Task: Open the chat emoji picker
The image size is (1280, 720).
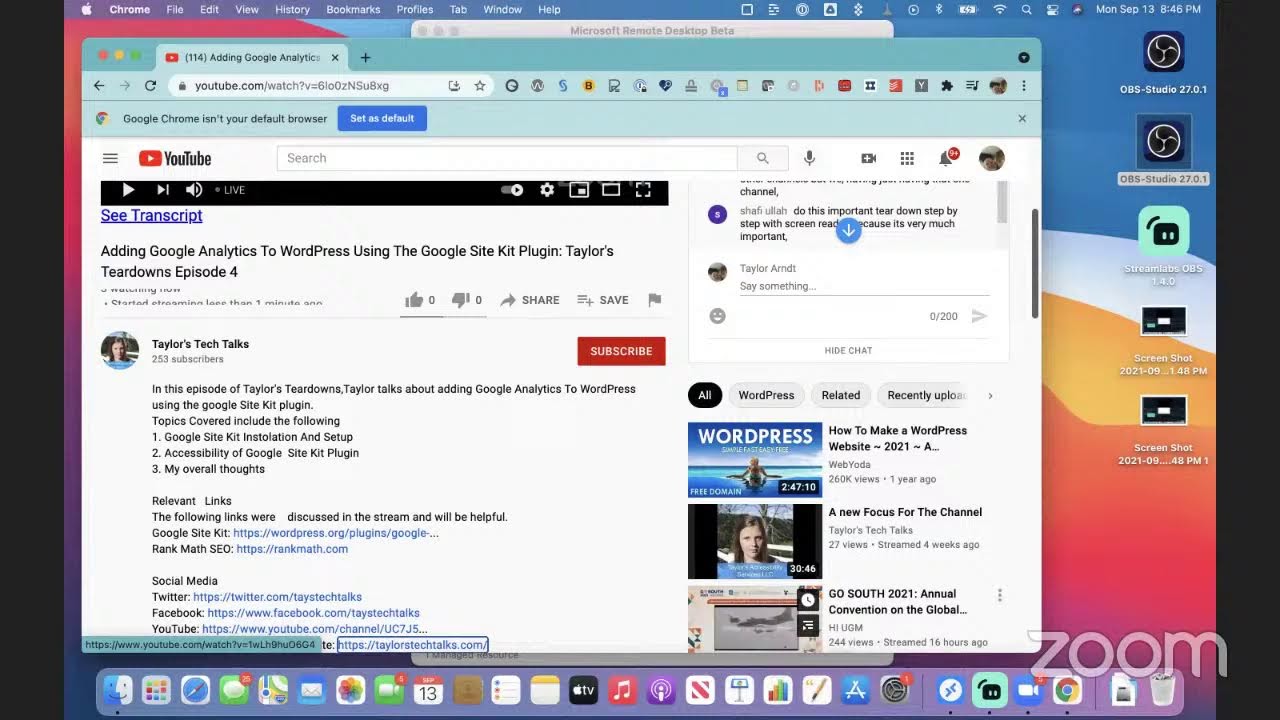Action: click(717, 316)
